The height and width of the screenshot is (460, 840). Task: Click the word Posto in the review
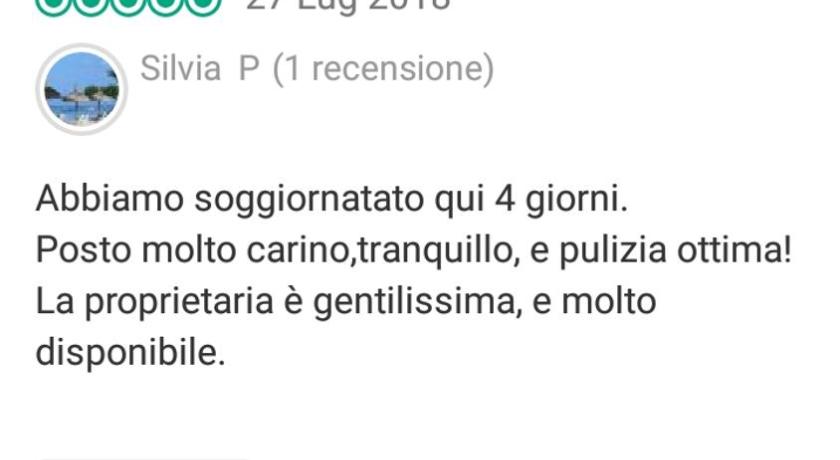coord(83,250)
